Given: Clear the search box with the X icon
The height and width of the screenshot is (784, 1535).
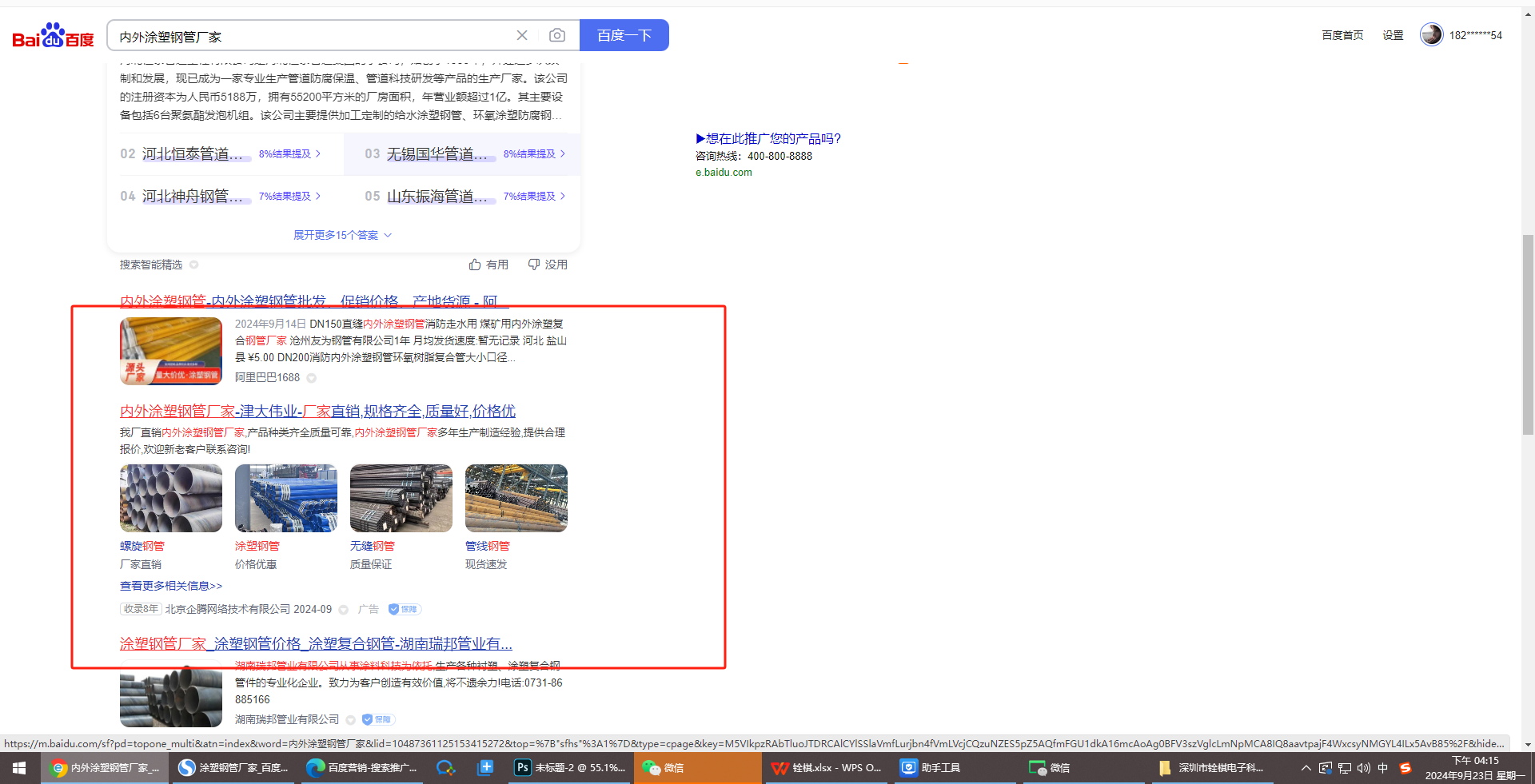Looking at the screenshot, I should (x=522, y=35).
